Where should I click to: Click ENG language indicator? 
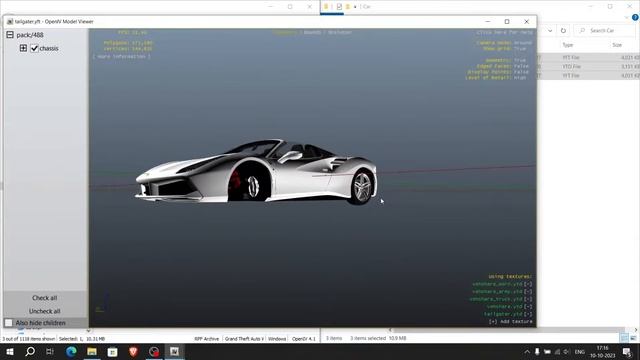580,352
